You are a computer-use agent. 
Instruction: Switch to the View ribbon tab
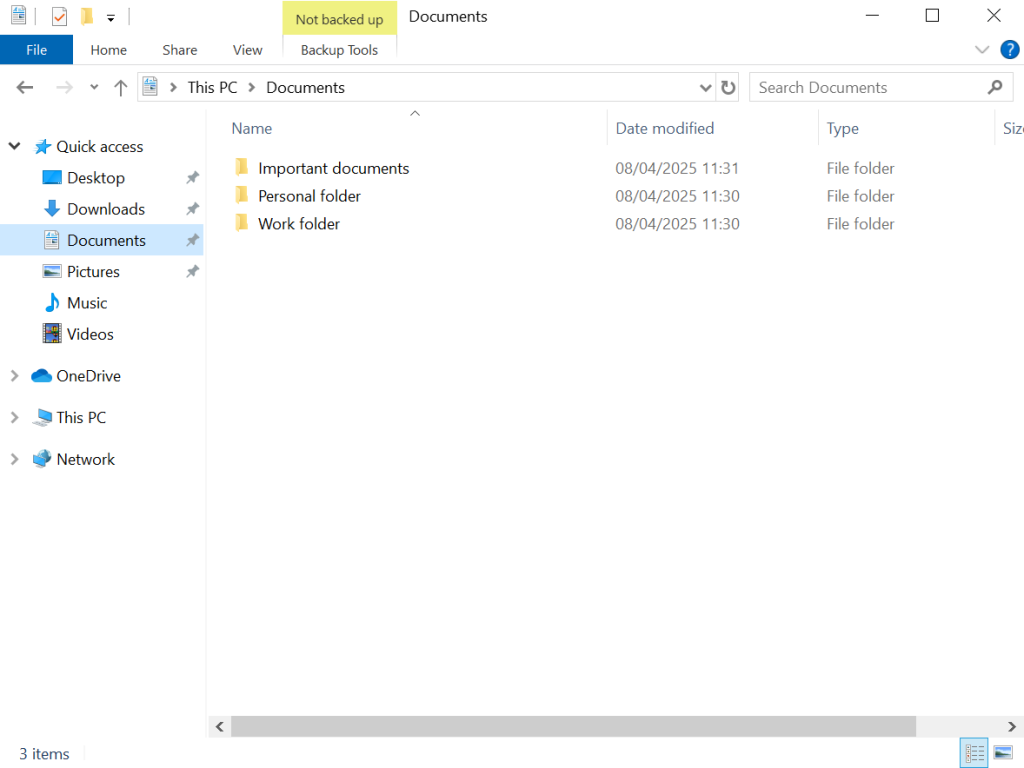(247, 50)
